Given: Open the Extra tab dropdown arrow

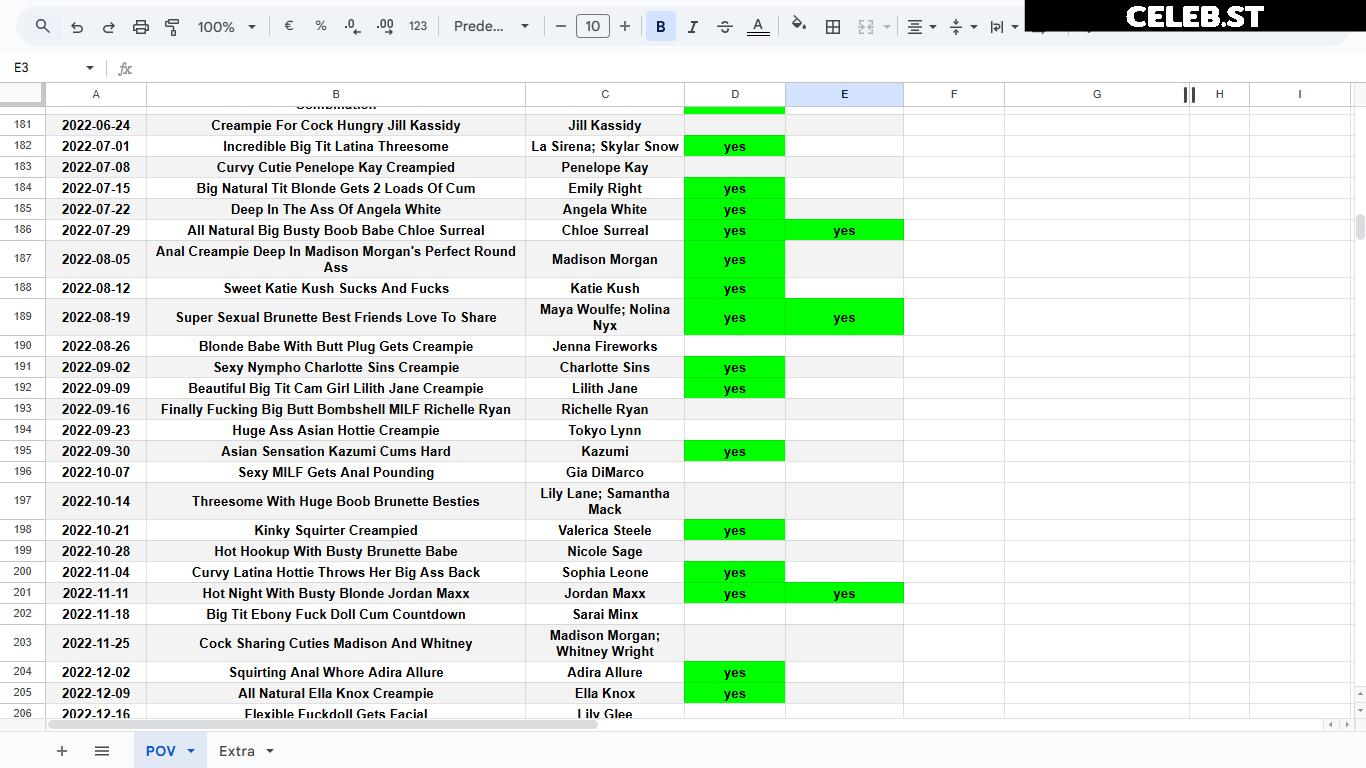Looking at the screenshot, I should (270, 751).
